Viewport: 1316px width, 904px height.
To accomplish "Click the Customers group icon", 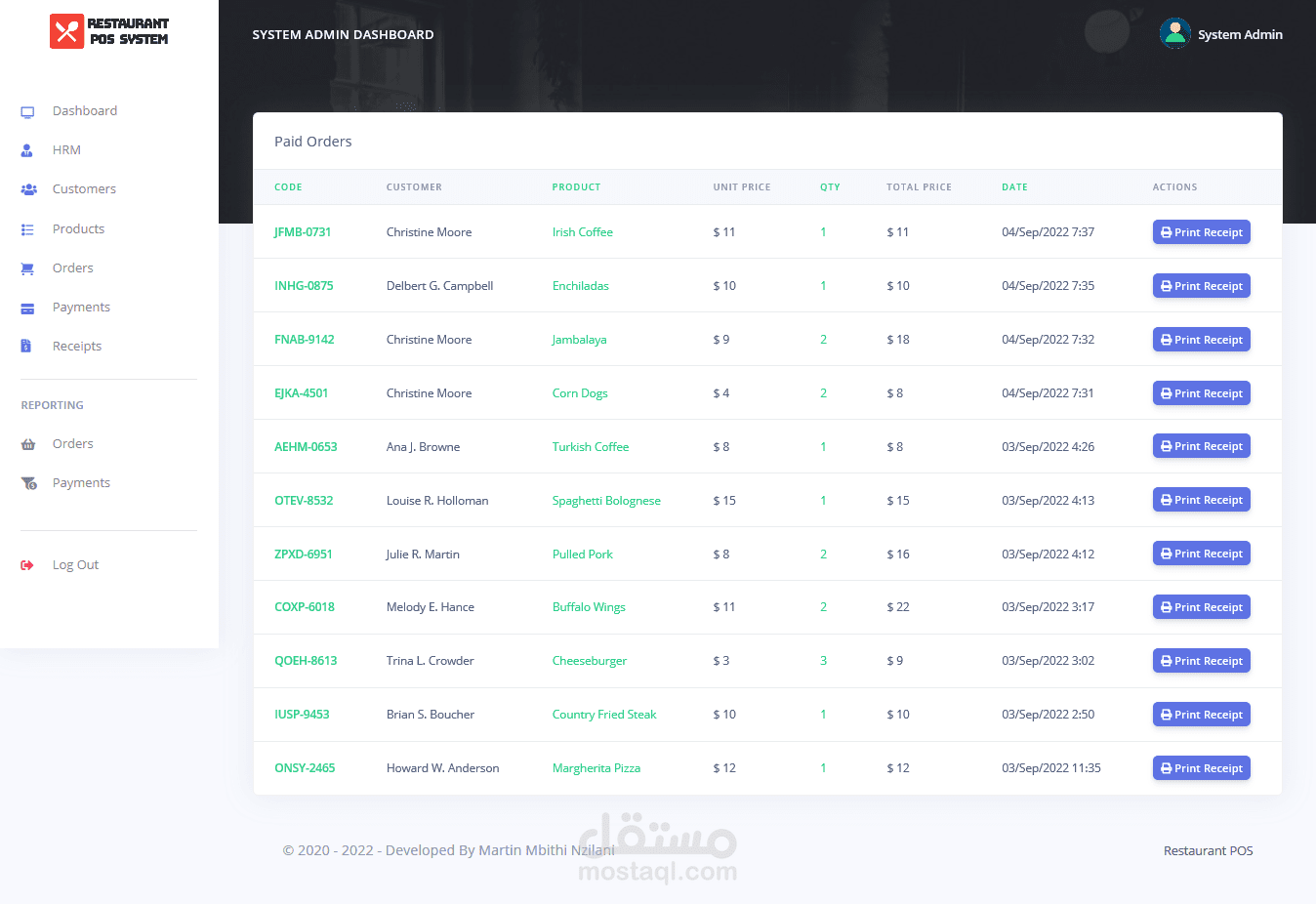I will pyautogui.click(x=28, y=189).
